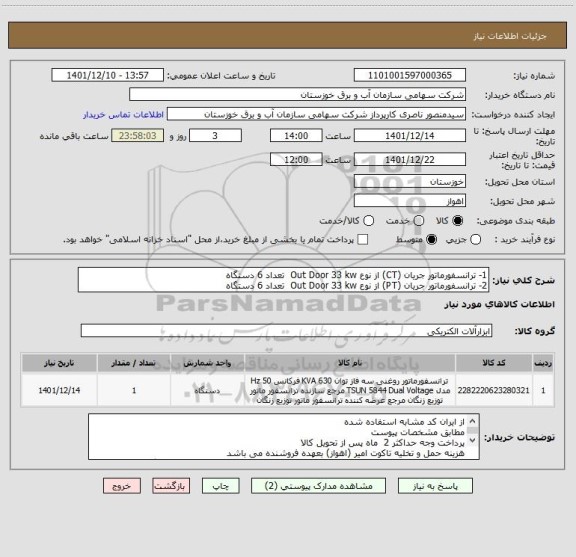Click the خروج exit button

[x=122, y=486]
